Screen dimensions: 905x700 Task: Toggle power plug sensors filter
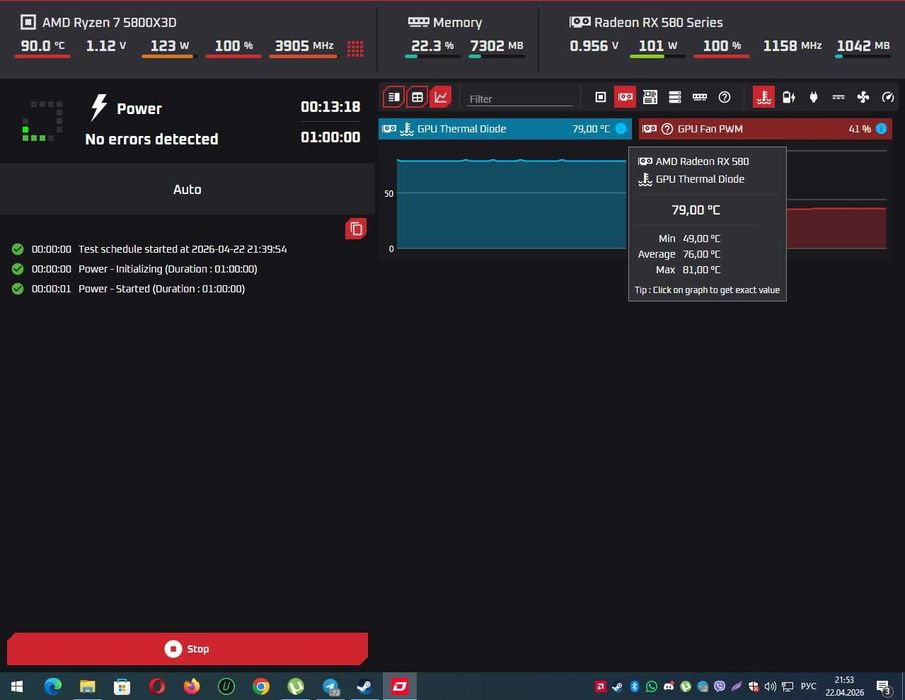[x=813, y=97]
